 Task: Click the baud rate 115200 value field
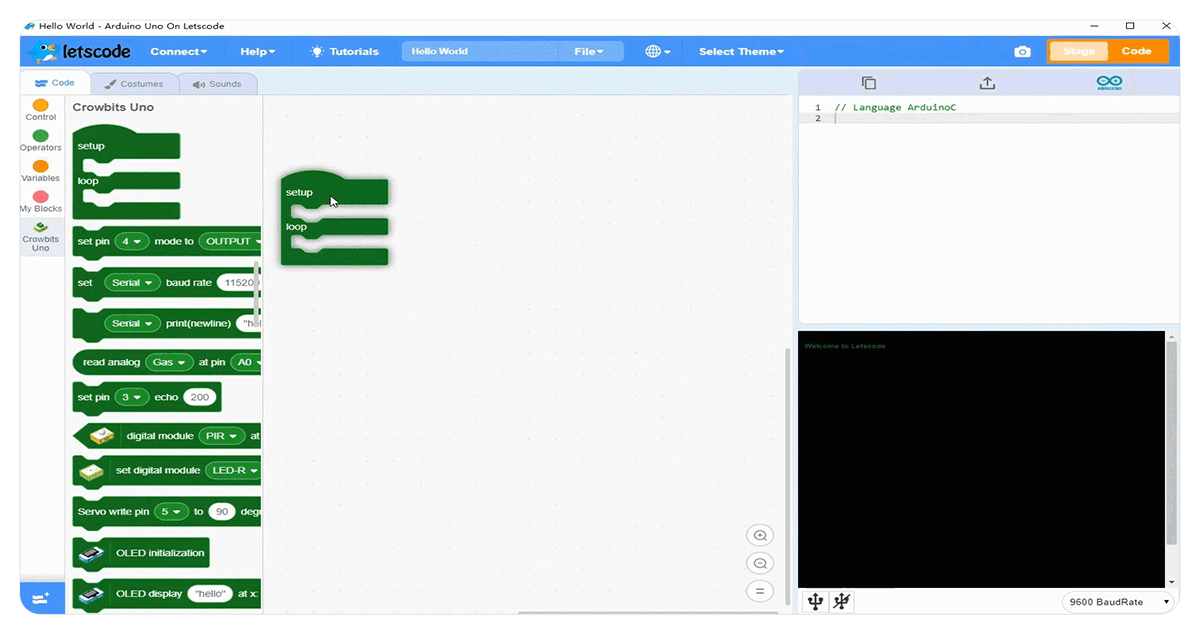[x=238, y=283]
